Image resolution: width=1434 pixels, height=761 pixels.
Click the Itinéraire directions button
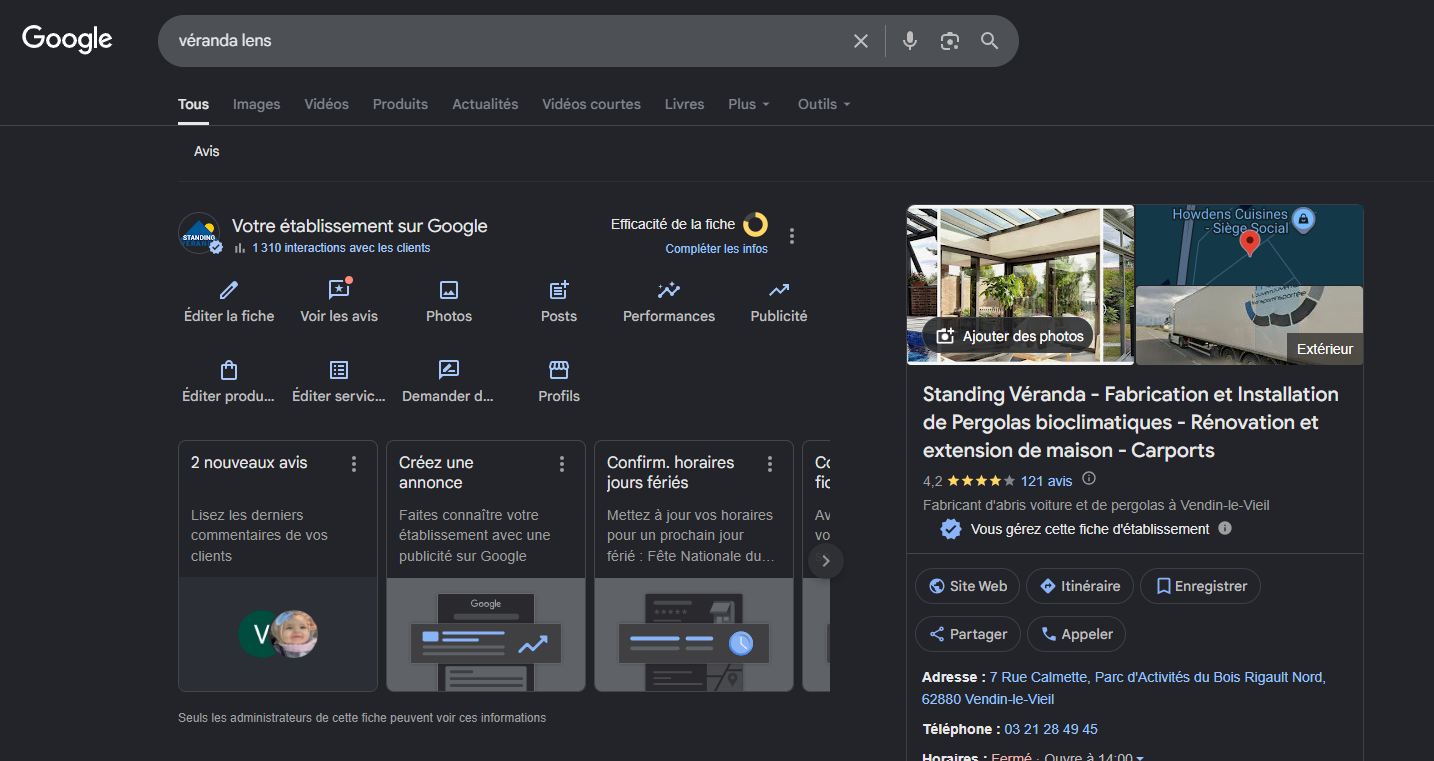[x=1080, y=586]
